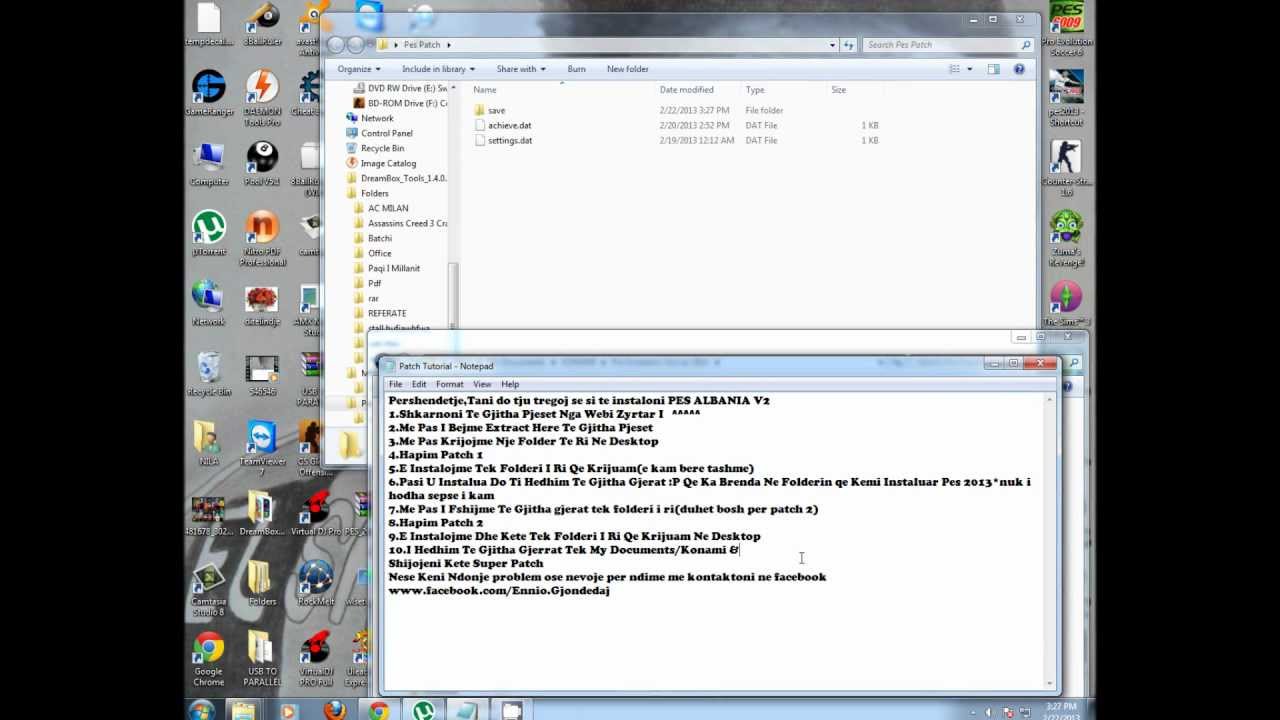Open the Counter-Strike 1.6 desktop shortcut
Screen dimensions: 1280x720
coord(1067,169)
